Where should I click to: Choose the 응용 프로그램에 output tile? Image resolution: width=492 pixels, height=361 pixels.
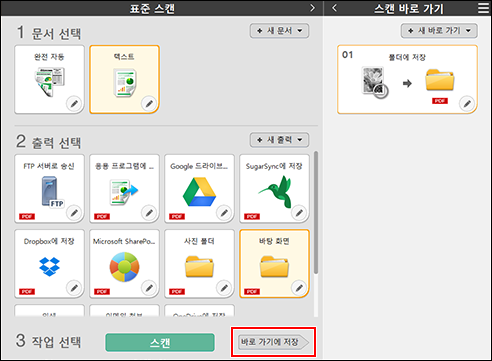124,188
